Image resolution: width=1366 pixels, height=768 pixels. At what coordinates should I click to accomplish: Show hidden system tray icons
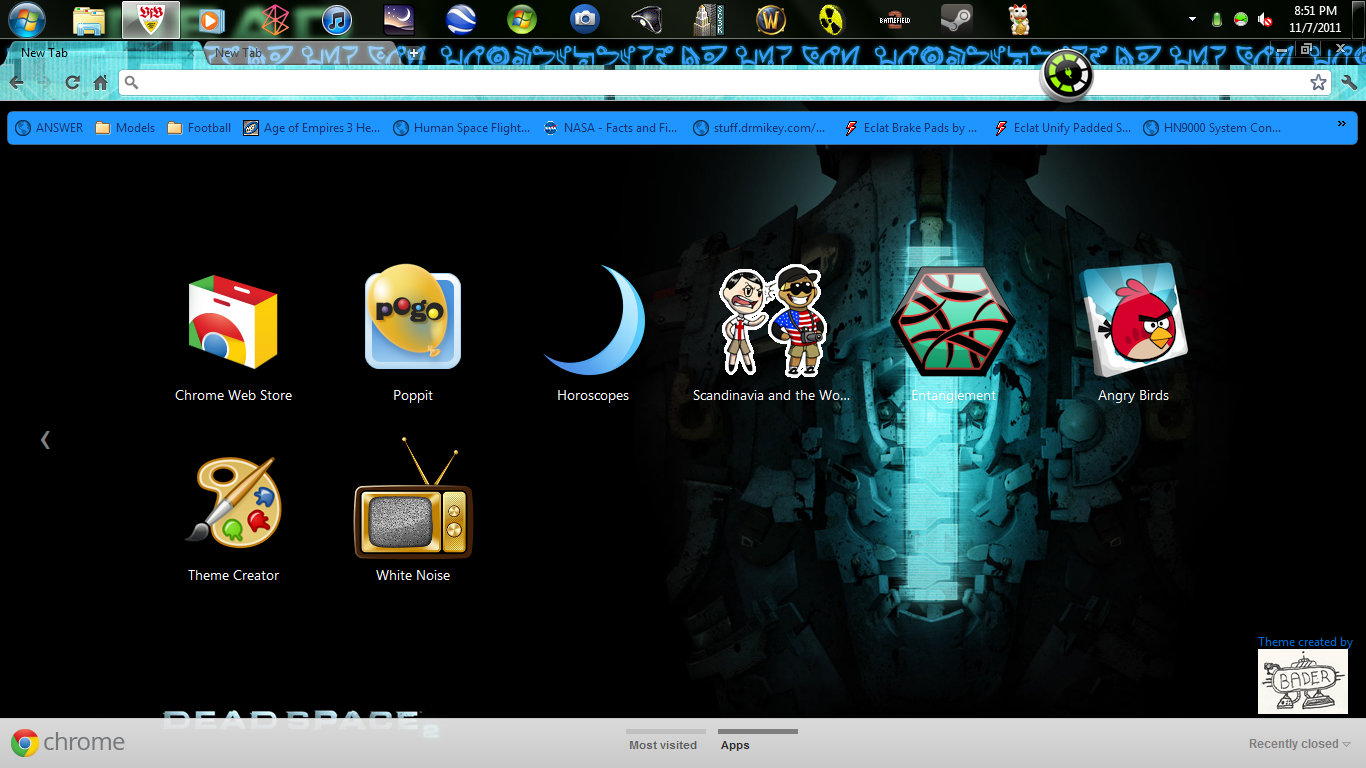click(1192, 19)
